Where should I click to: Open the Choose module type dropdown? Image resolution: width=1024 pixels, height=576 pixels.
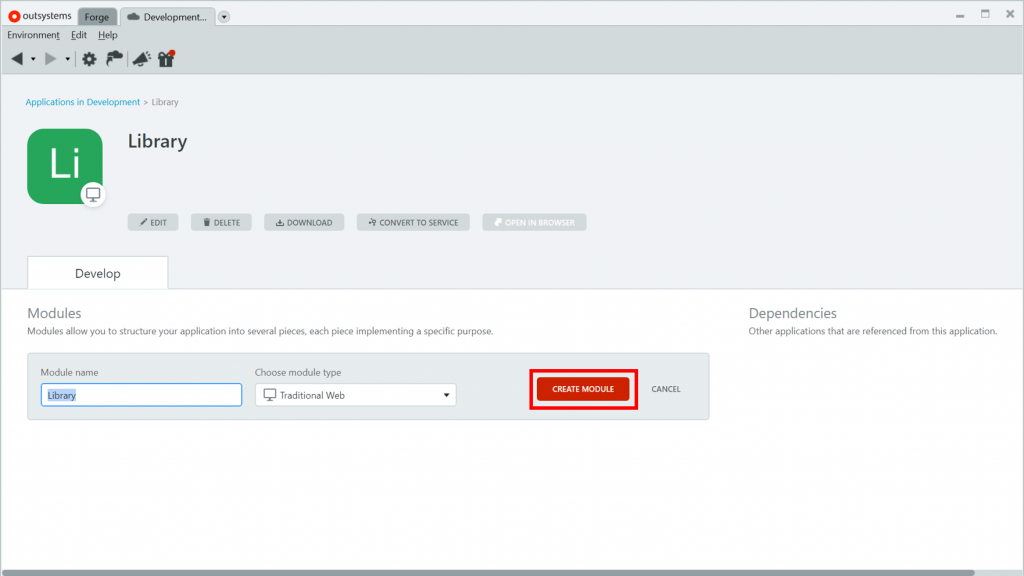point(355,395)
